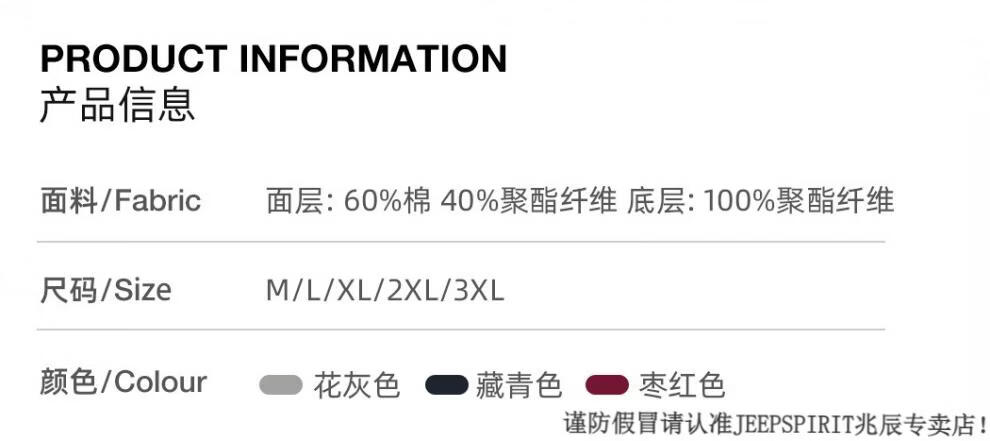The height and width of the screenshot is (441, 990).
Task: Click the 面层: 60%棉 fabric text
Action: (348, 201)
